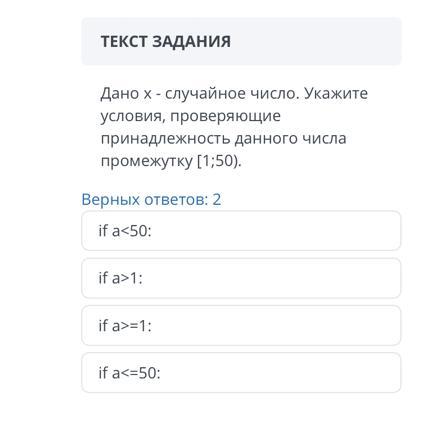
Task: Click the 'Дано x - случайное число' sentence
Action: pyautogui.click(x=198, y=93)
